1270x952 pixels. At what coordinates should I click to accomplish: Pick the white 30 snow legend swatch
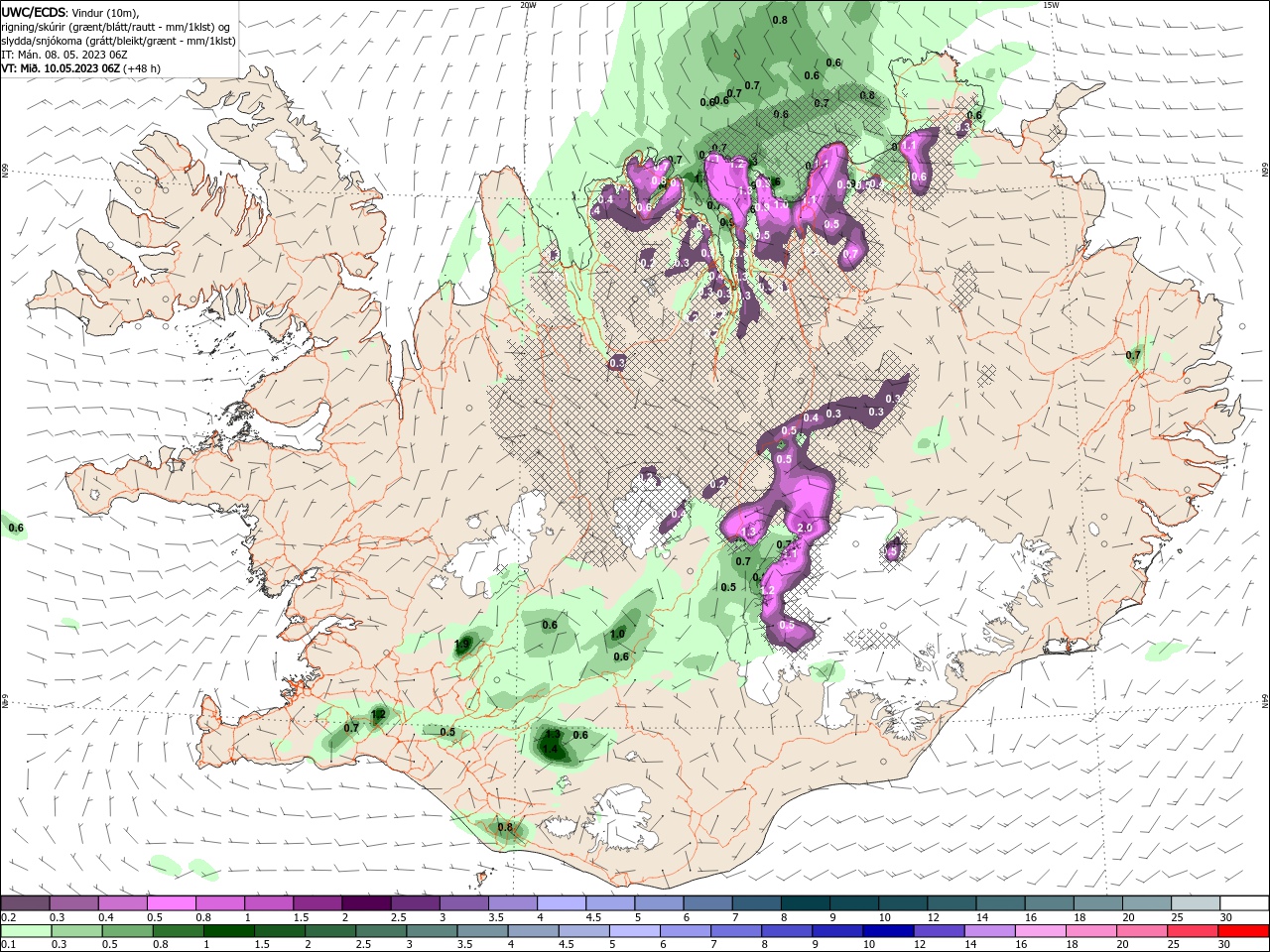click(x=1243, y=903)
